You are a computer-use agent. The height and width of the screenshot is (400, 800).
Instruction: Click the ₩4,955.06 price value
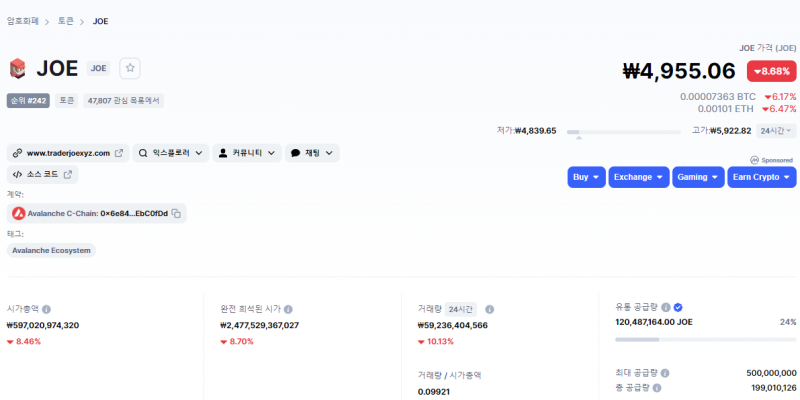coord(679,71)
